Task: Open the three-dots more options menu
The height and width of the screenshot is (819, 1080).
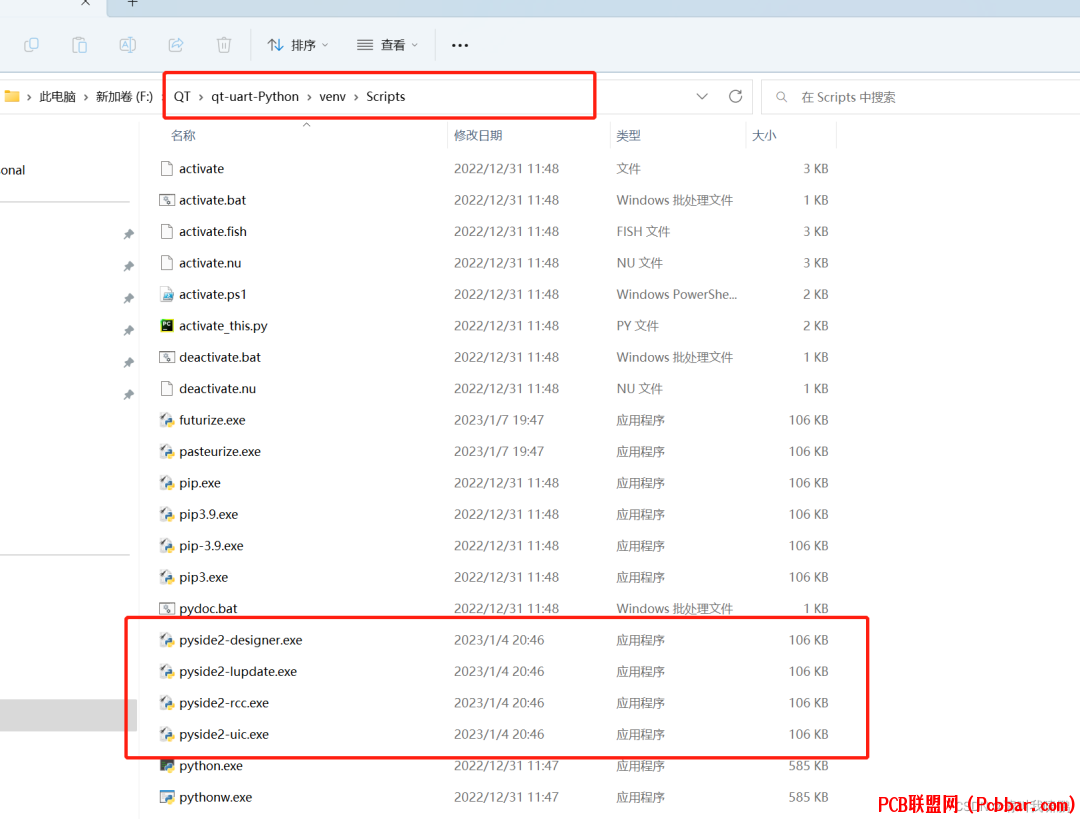Action: 459,45
